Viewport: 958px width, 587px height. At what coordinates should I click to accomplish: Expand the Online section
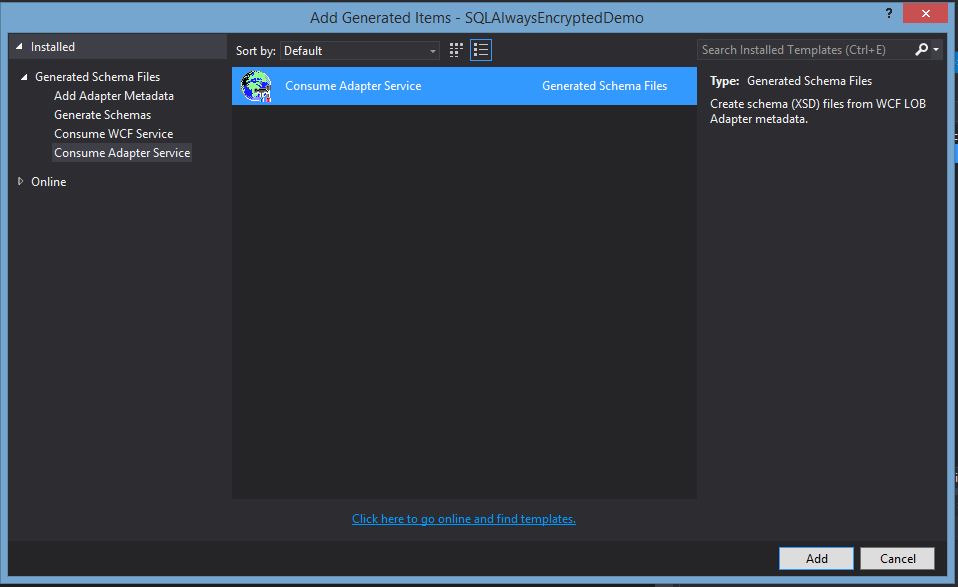(x=20, y=181)
